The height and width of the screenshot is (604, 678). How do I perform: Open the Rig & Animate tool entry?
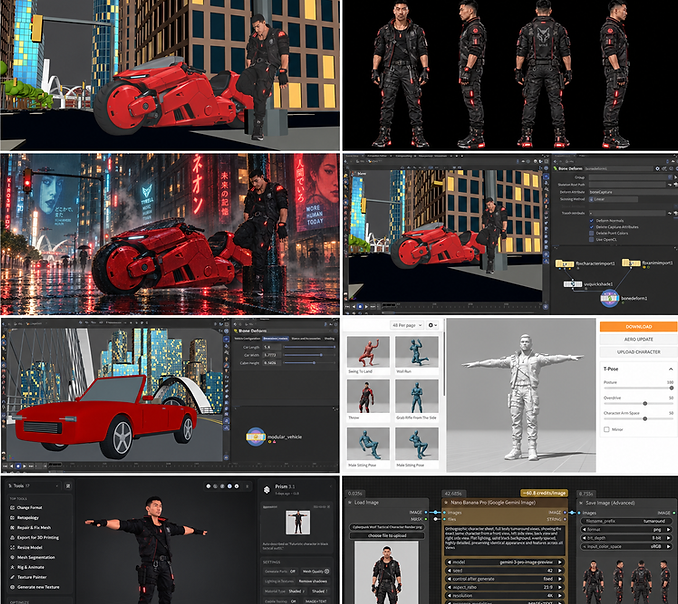(30, 567)
